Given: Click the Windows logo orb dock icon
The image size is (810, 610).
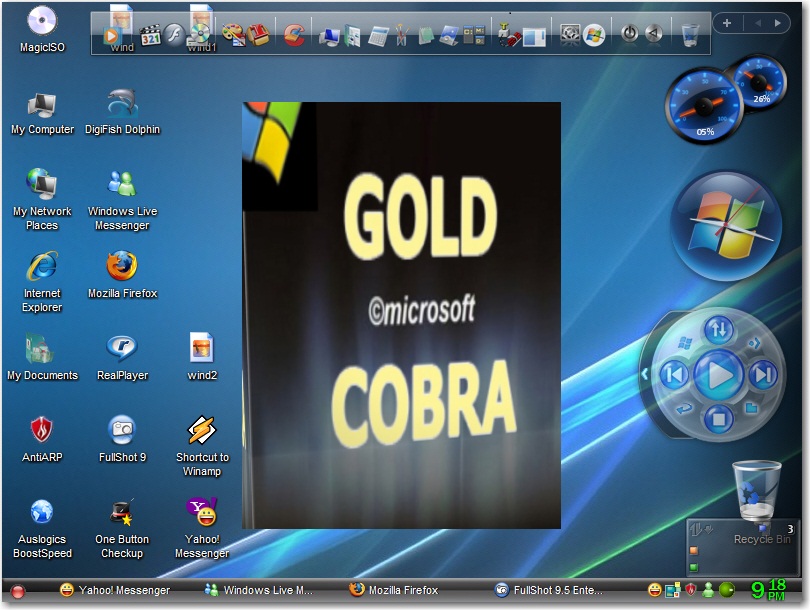Looking at the screenshot, I should [594, 35].
